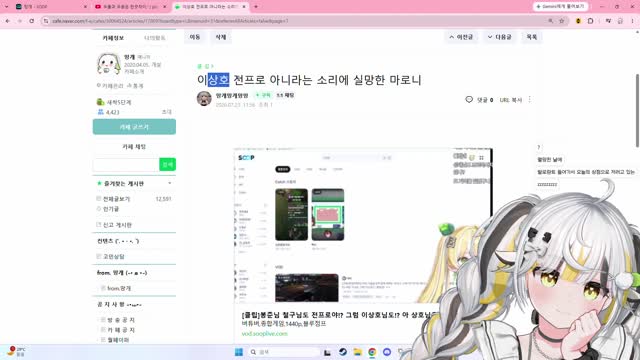Screen dimensions: 640x360
Task: Open the new tab plus button
Action: coord(256,7)
